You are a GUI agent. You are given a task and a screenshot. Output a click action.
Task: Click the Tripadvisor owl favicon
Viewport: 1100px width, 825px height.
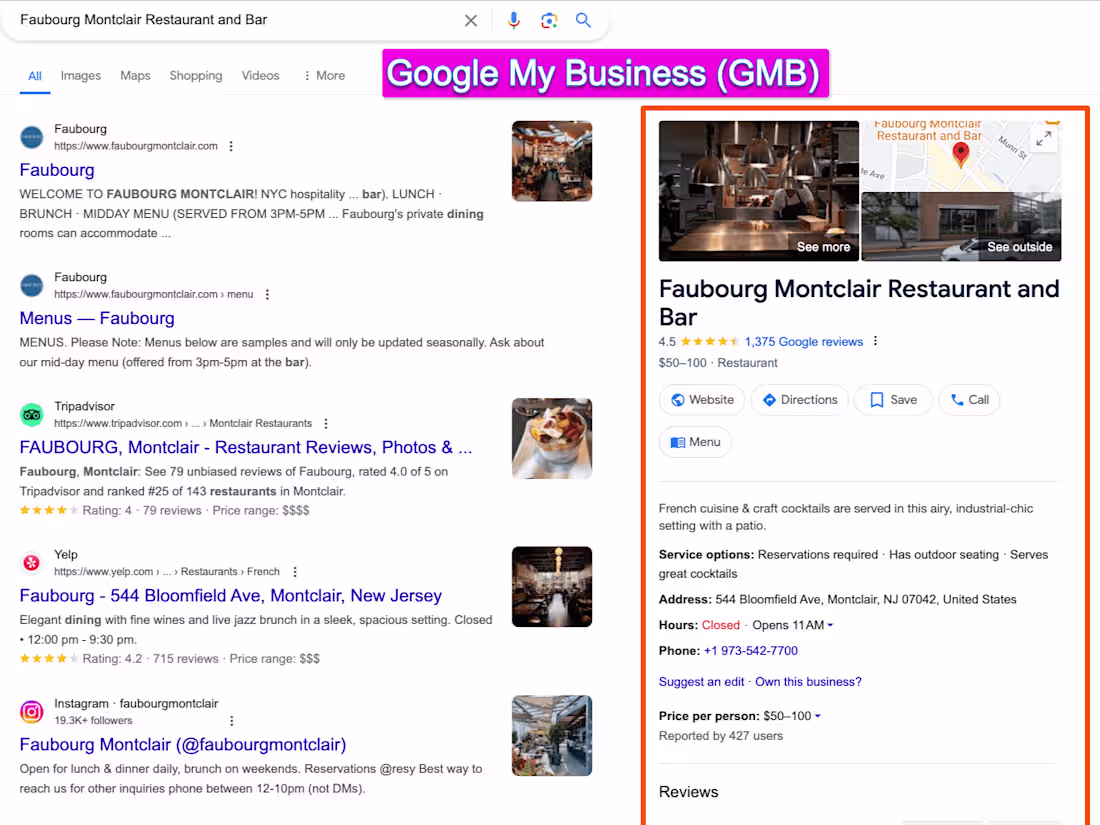click(31, 414)
